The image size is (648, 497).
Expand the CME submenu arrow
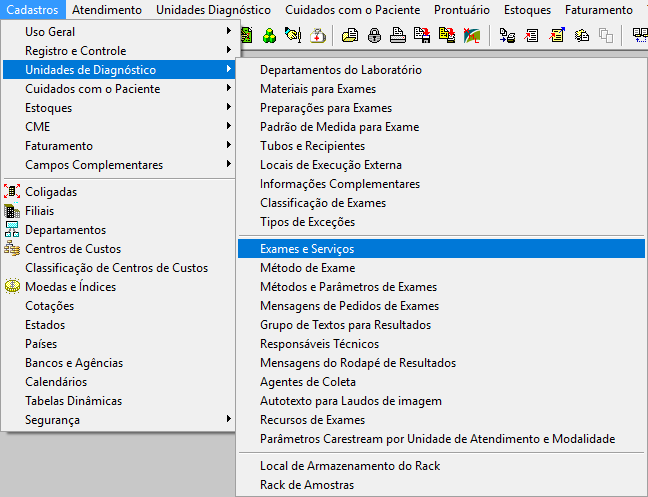point(229,126)
